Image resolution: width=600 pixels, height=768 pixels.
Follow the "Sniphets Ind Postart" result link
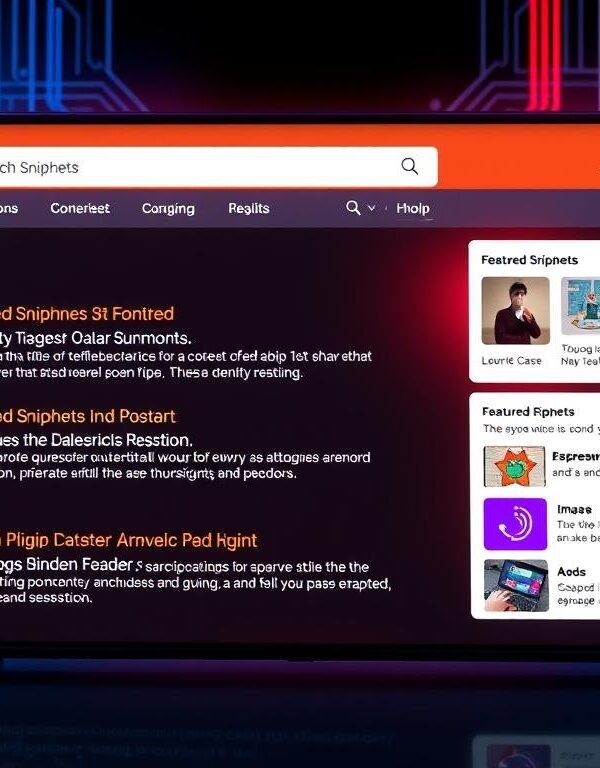click(x=88, y=416)
